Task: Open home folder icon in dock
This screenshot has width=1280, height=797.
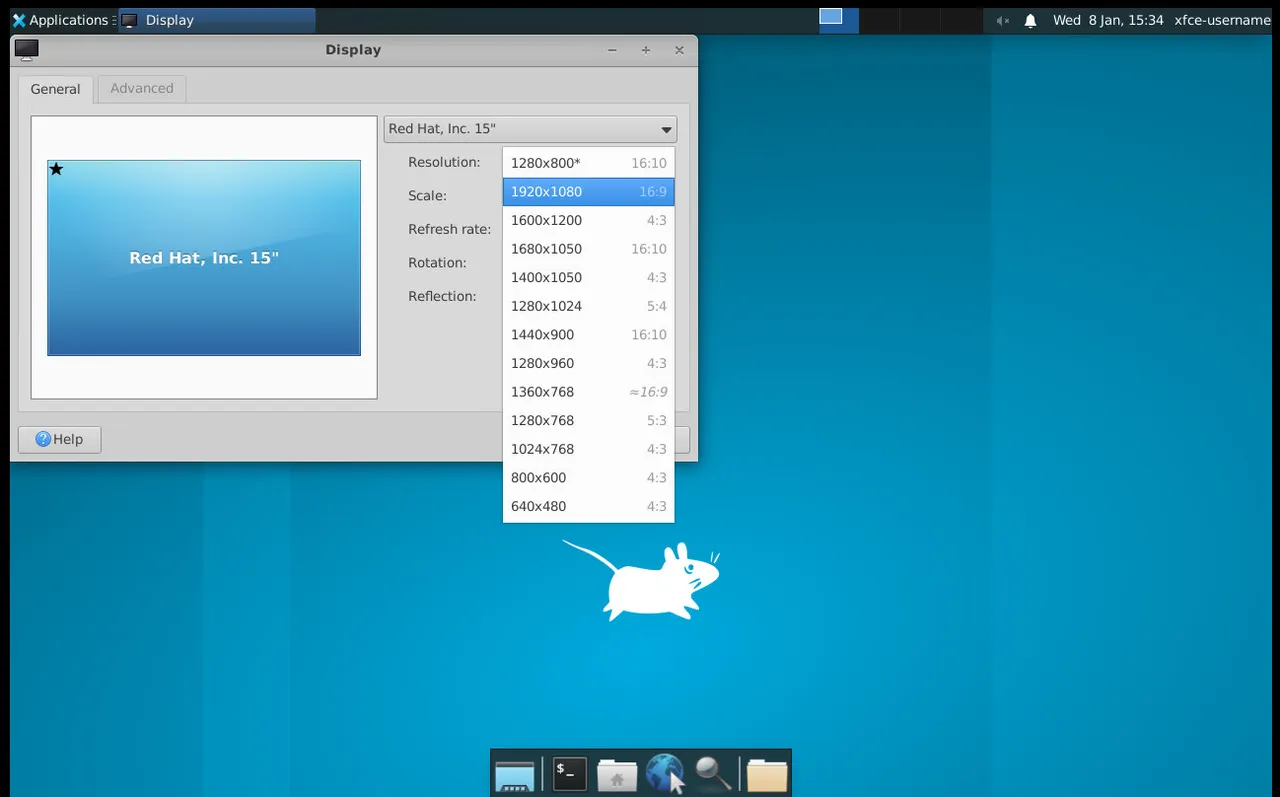Action: click(x=617, y=775)
